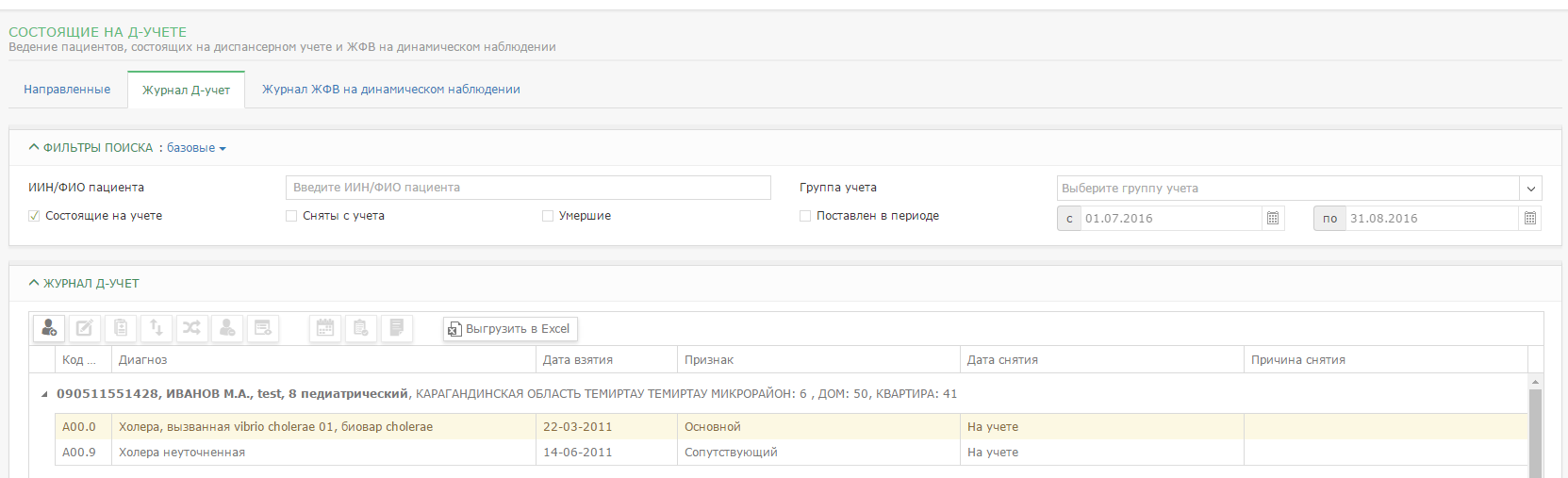Enable the Сняты с учета checkbox
This screenshot has height=478, width=1568.
(291, 216)
